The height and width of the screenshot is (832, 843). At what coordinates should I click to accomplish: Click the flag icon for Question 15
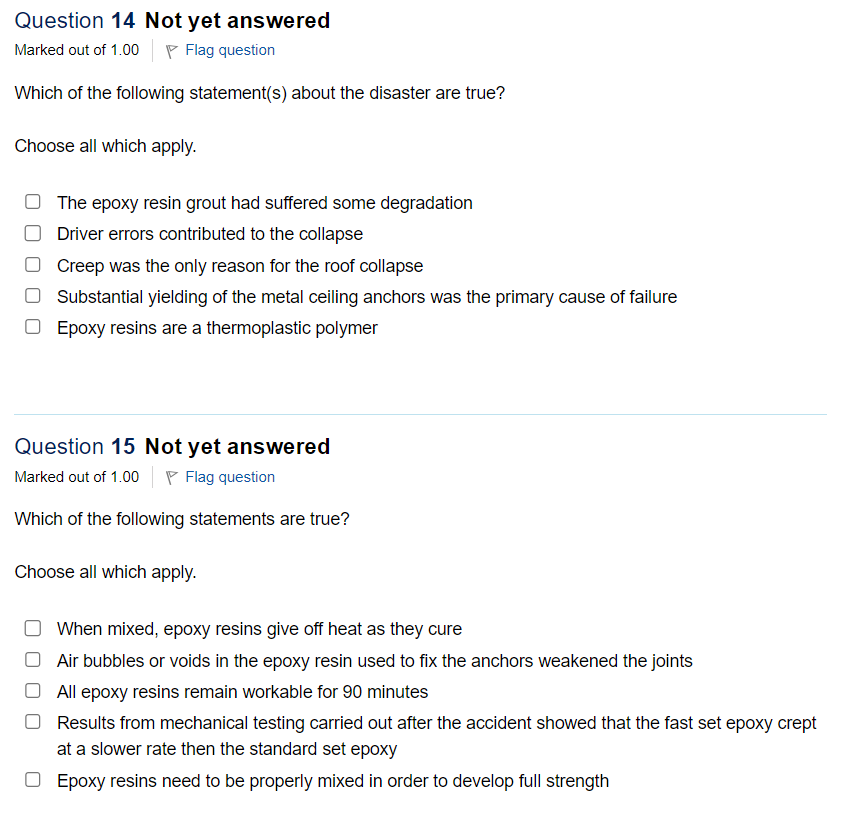click(170, 477)
